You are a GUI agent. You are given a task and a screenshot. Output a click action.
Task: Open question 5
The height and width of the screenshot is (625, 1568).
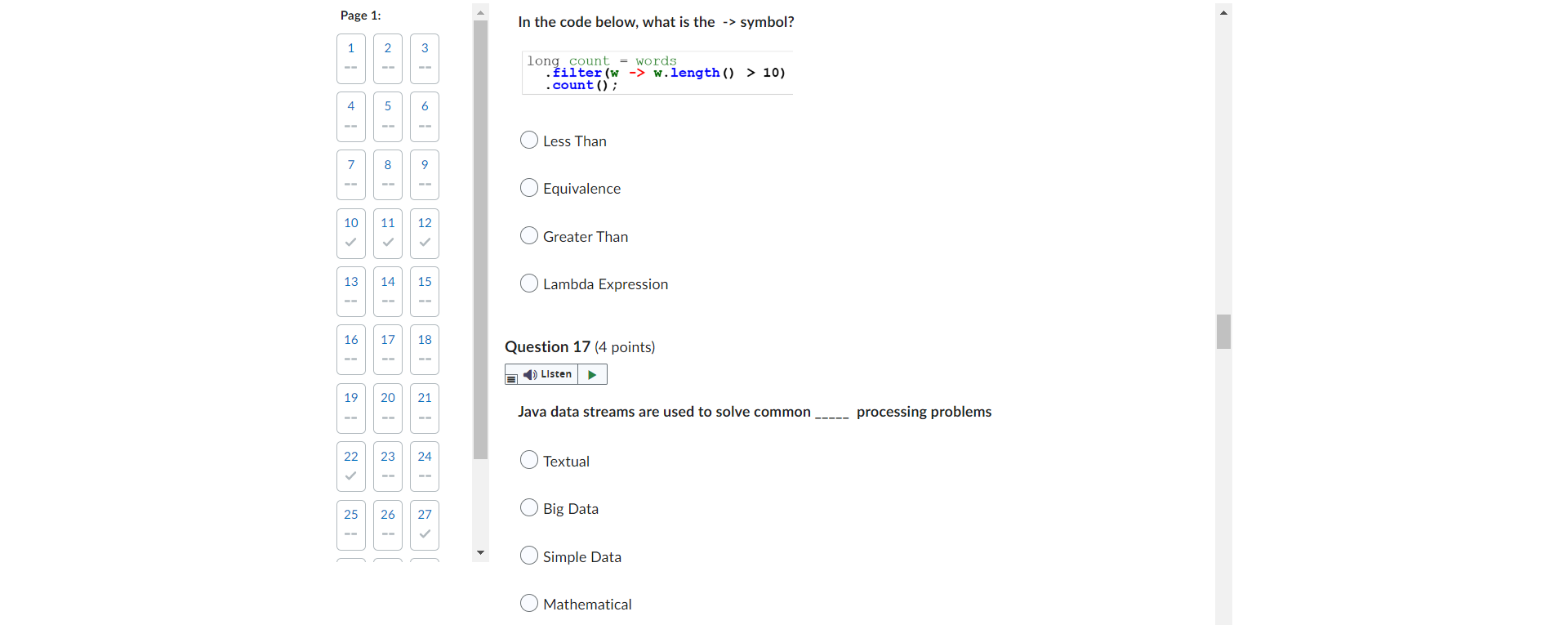pyautogui.click(x=387, y=116)
